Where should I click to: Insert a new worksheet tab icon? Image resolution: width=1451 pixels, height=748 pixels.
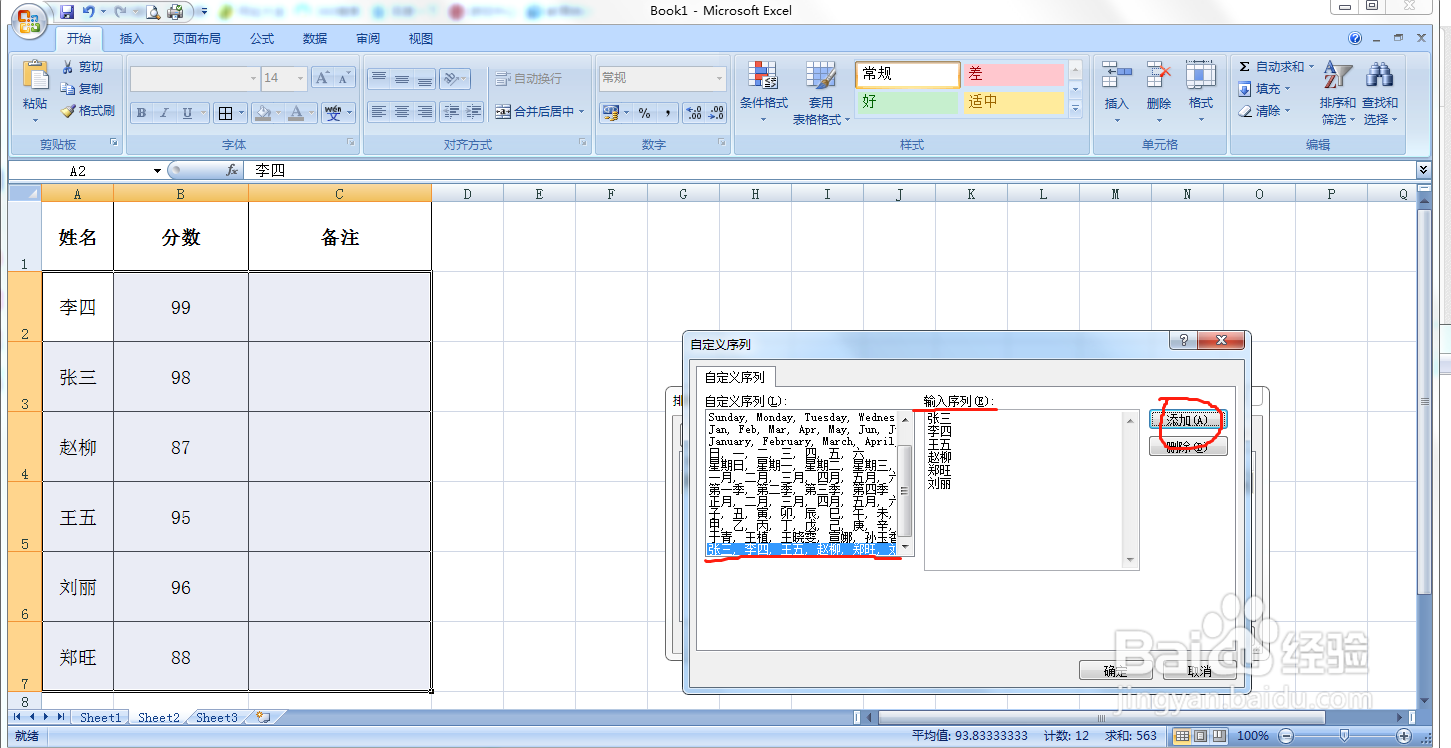click(263, 717)
